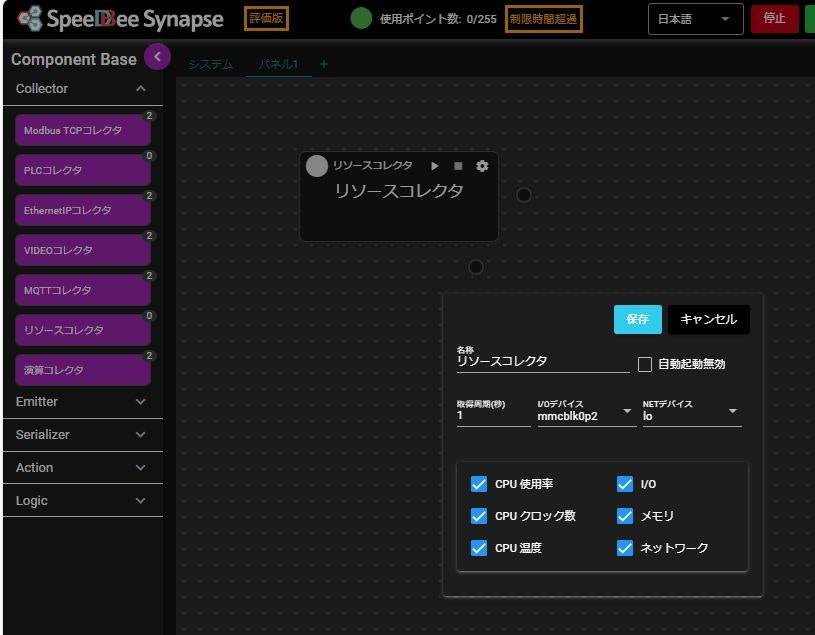Disable the CPU温度 checkbox
This screenshot has width=815, height=635.
point(478,548)
